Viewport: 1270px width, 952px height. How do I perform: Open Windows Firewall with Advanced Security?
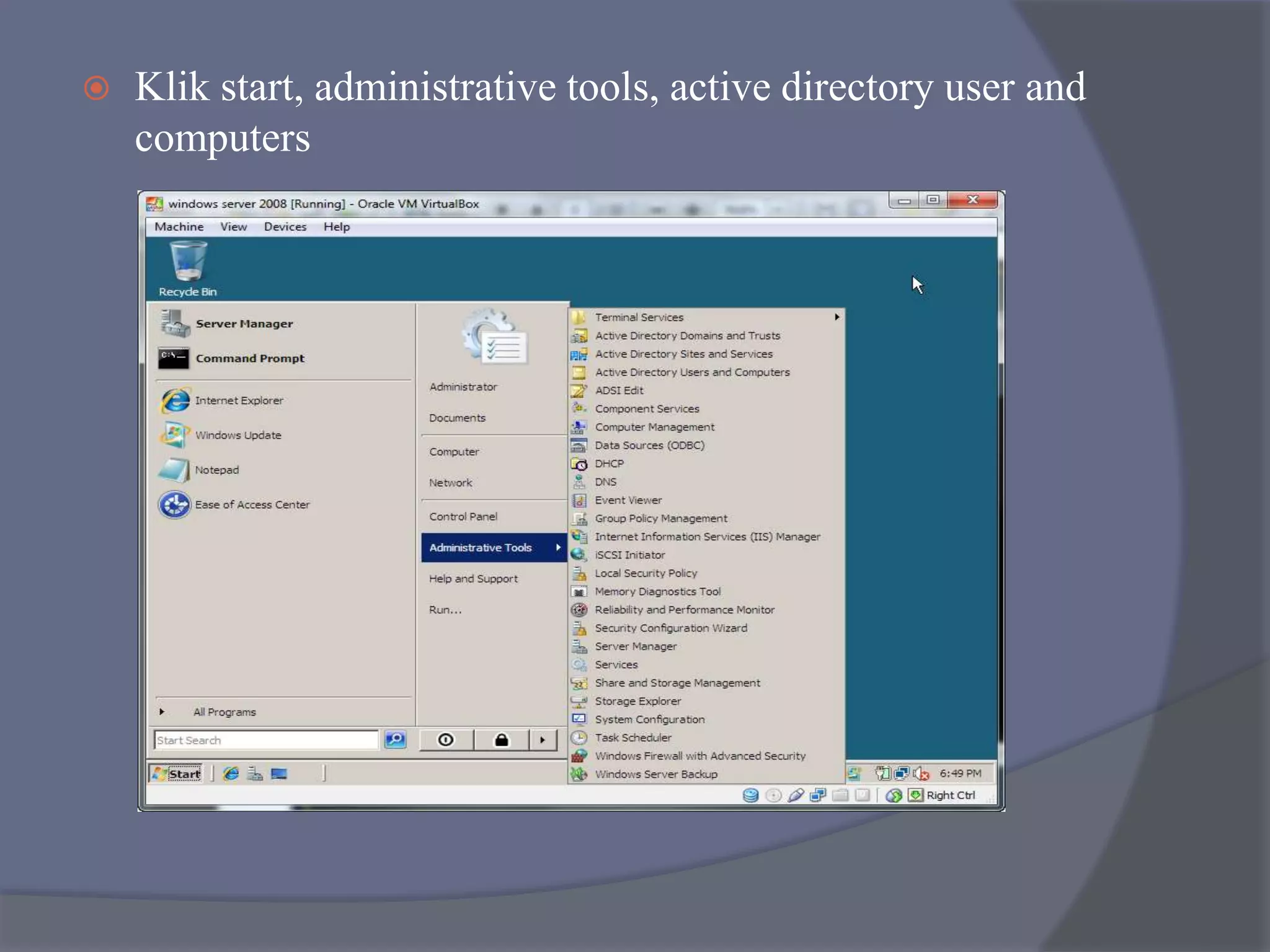[x=706, y=756]
